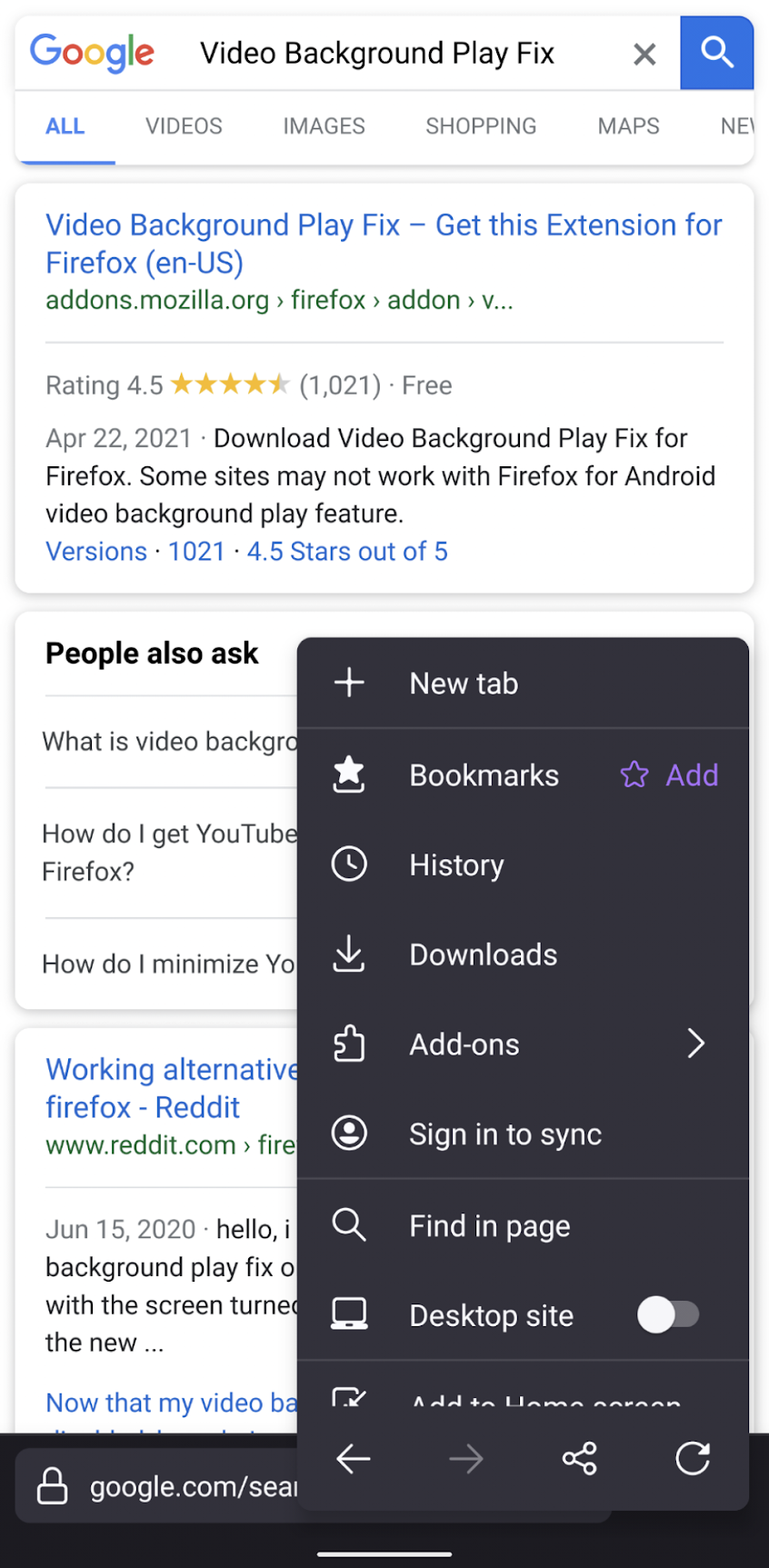769x1568 pixels.
Task: Expand the 'How do I get YouTube' question
Action: pos(170,853)
